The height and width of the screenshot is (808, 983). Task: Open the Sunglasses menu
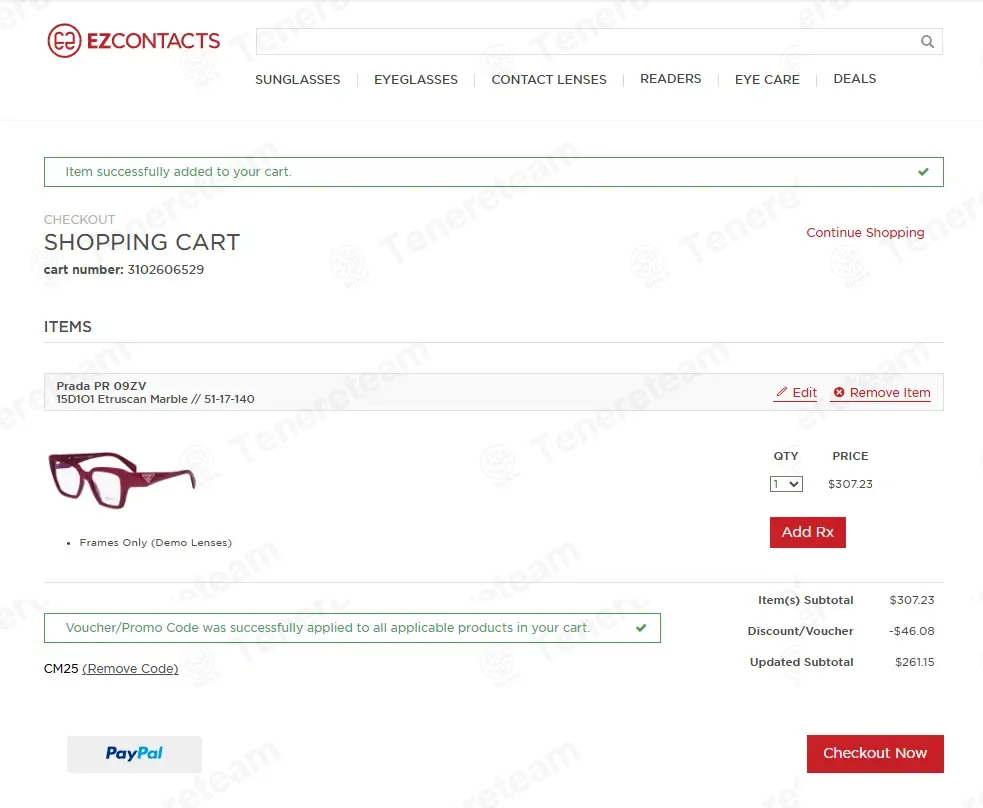coord(298,80)
